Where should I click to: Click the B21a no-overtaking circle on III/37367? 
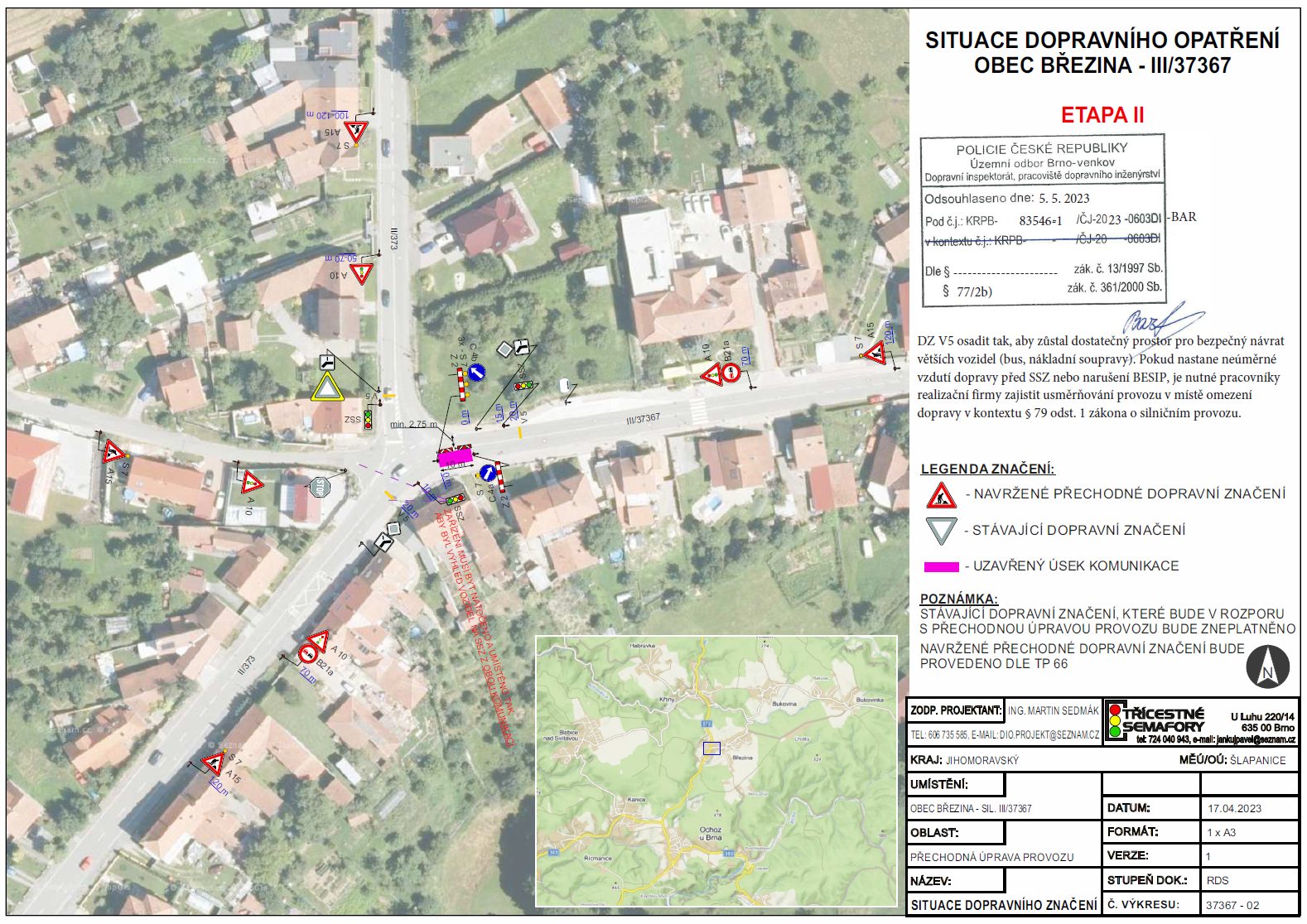pos(731,373)
